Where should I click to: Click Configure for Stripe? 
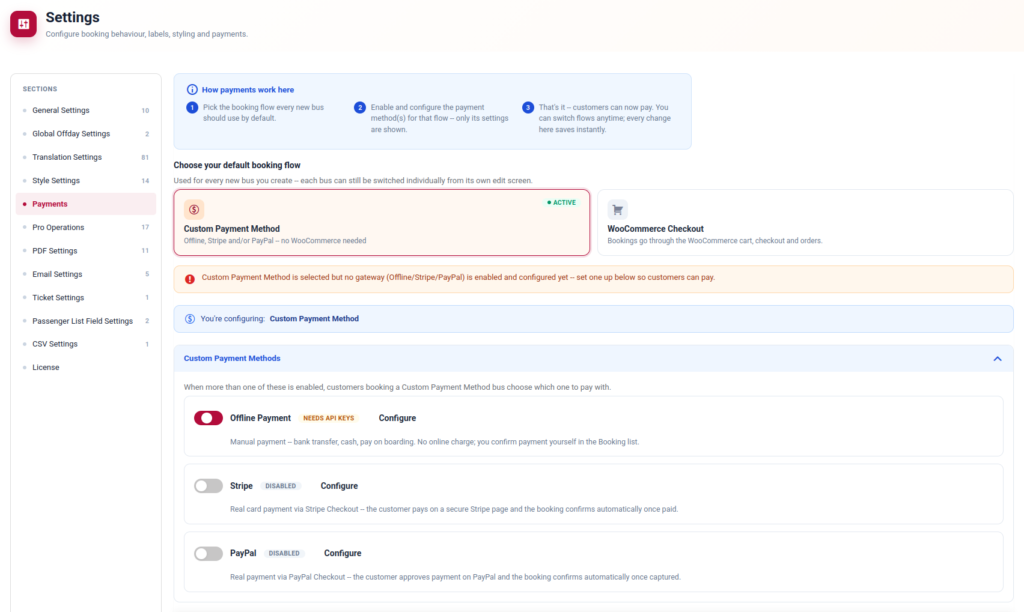click(339, 486)
